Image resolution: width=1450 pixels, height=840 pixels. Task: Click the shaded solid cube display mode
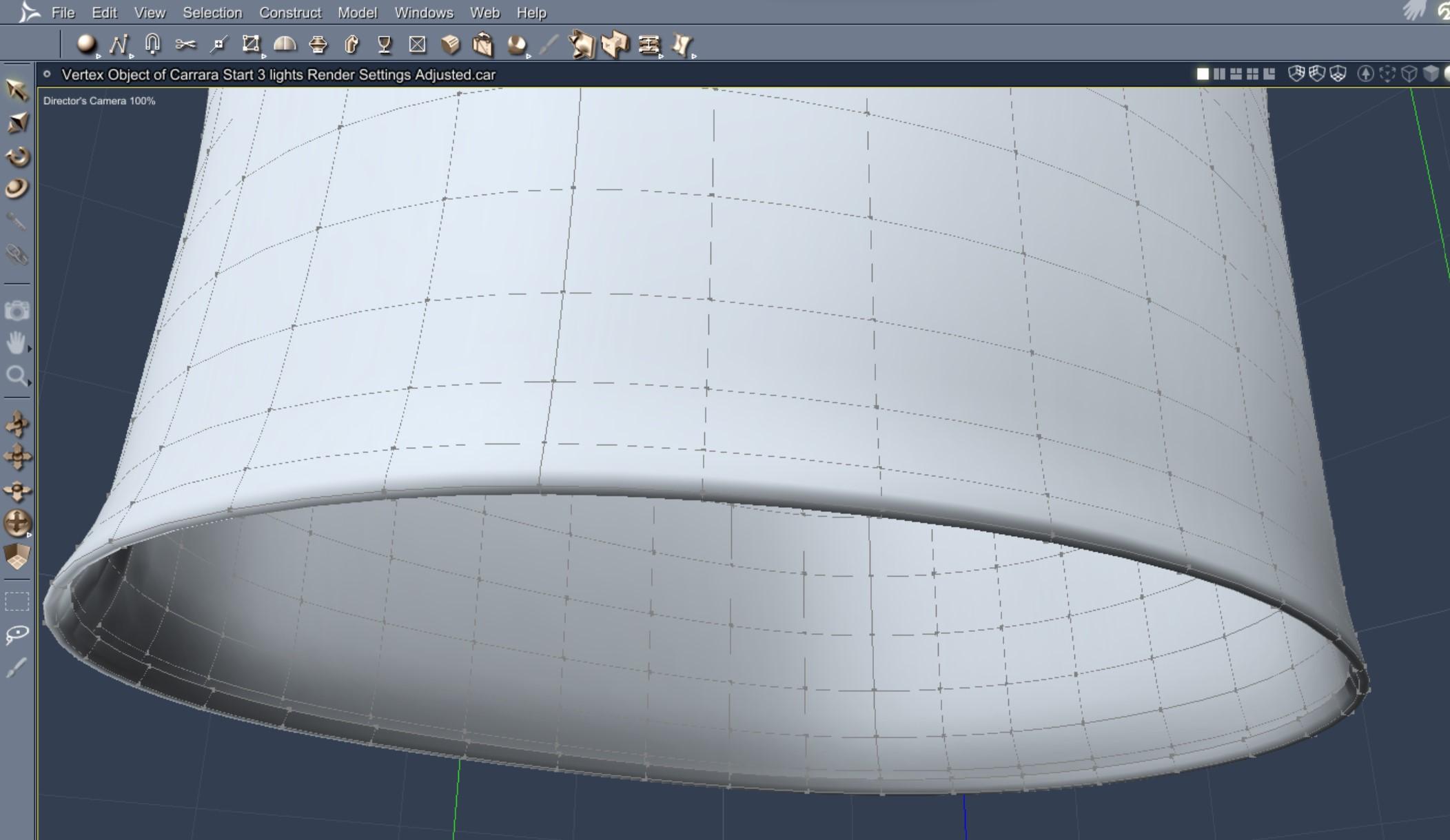1431,74
